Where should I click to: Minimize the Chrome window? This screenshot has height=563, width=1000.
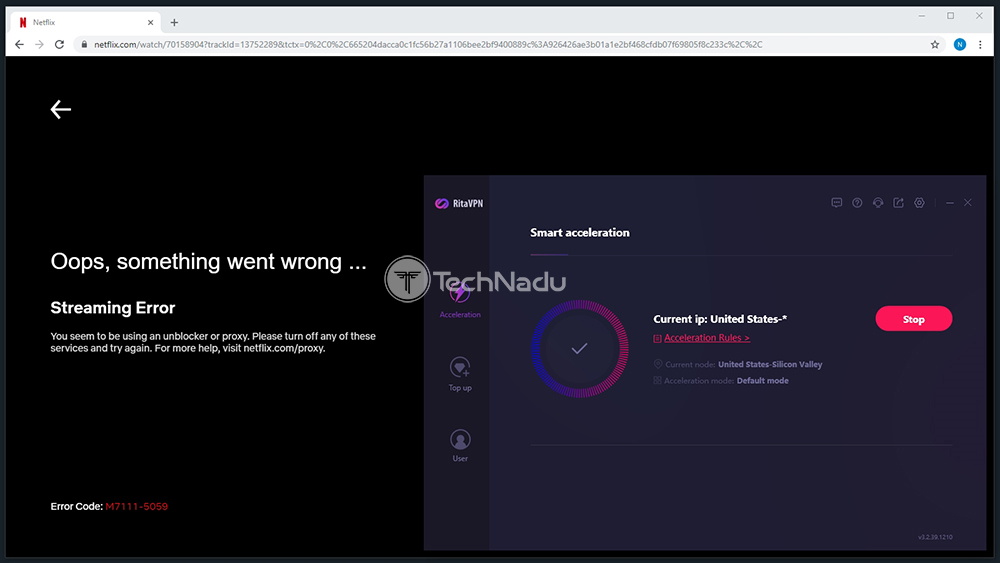(922, 16)
